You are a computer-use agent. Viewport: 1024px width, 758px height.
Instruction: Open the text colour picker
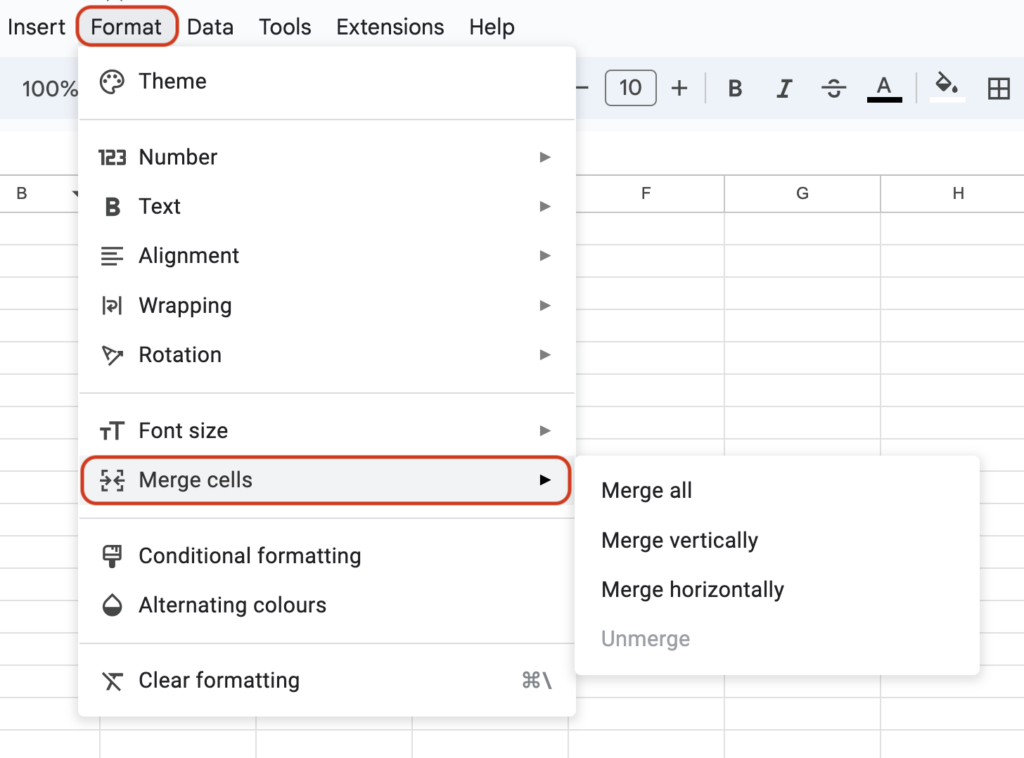coord(884,88)
